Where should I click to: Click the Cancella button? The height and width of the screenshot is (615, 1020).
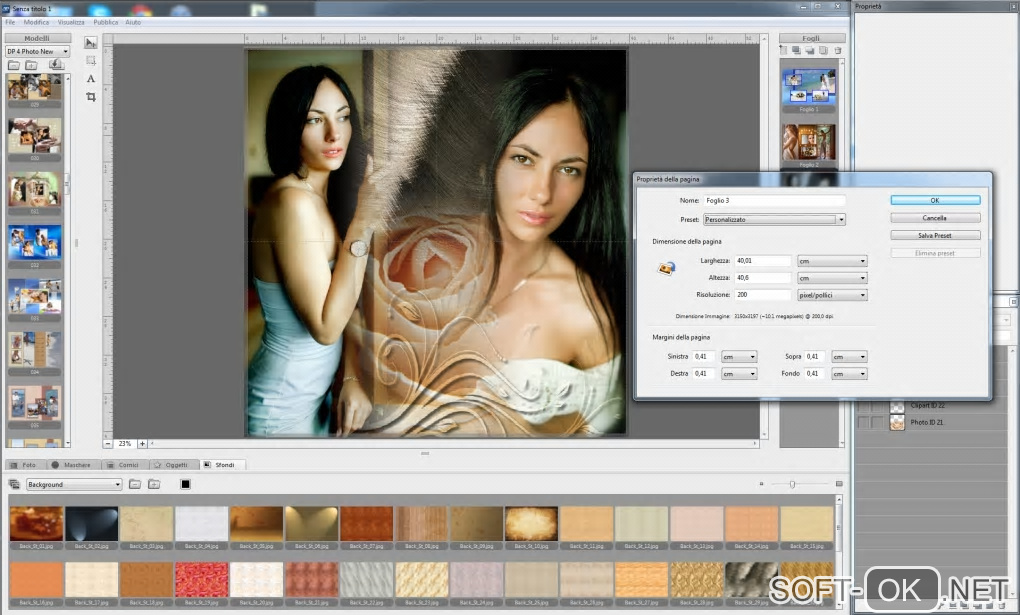pos(935,218)
